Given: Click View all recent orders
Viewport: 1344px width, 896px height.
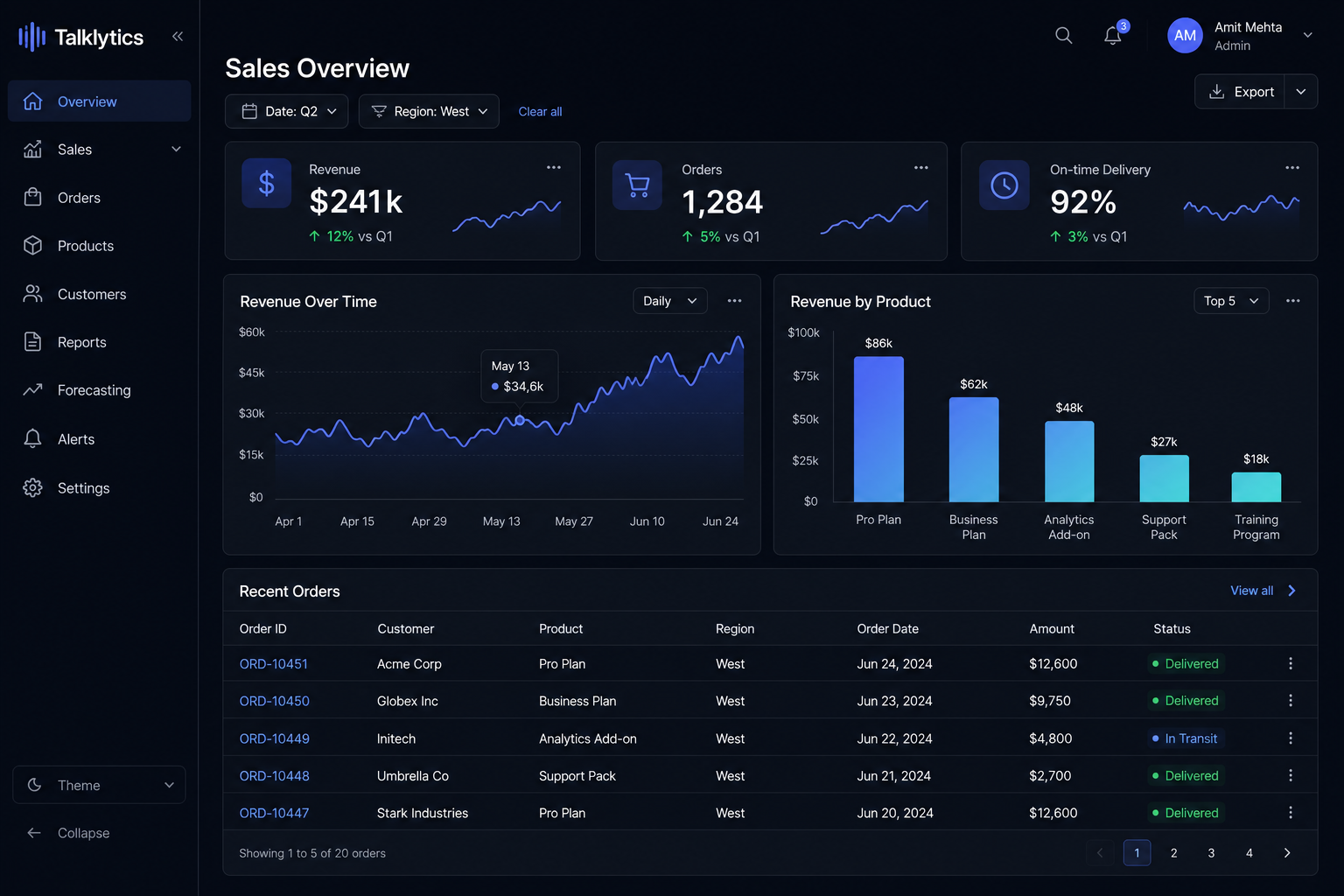Looking at the screenshot, I should coord(1252,591).
